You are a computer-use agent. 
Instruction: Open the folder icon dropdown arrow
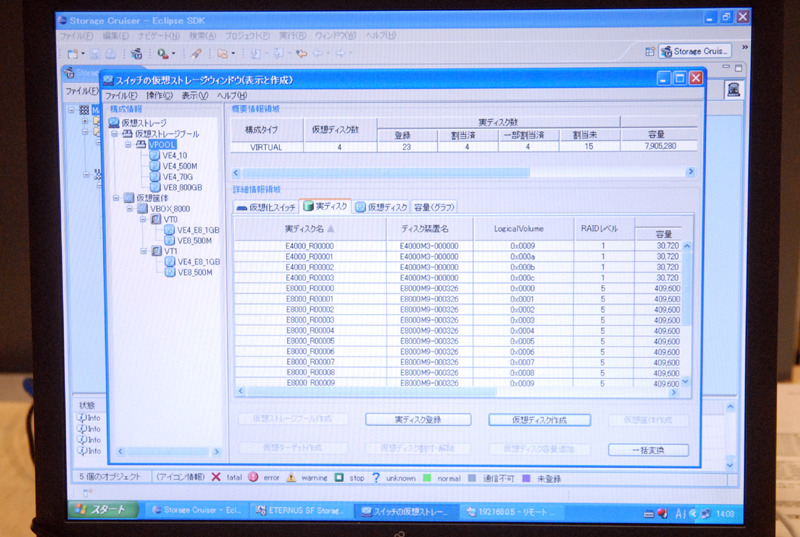click(233, 54)
